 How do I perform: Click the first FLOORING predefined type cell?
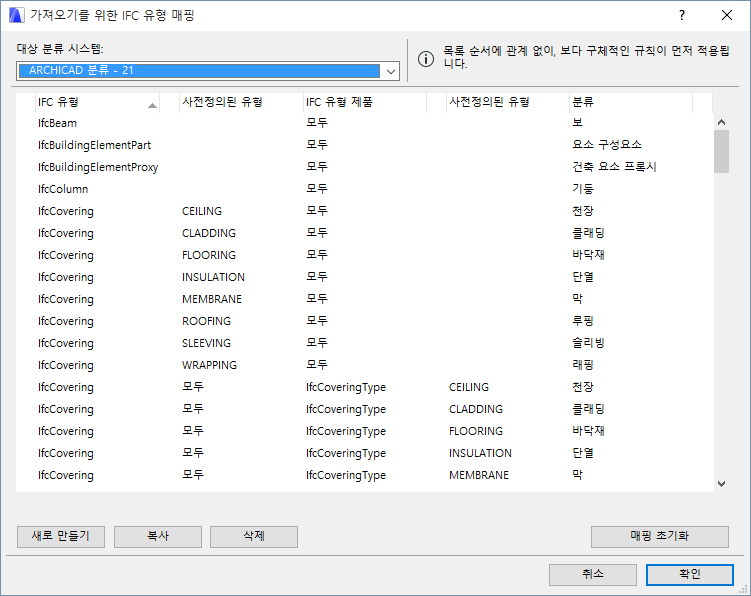pyautogui.click(x=209, y=255)
